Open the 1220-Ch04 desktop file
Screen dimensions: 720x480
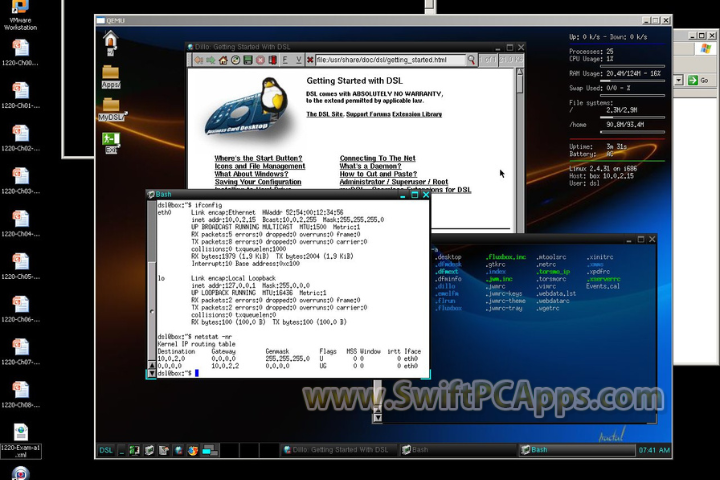21,224
